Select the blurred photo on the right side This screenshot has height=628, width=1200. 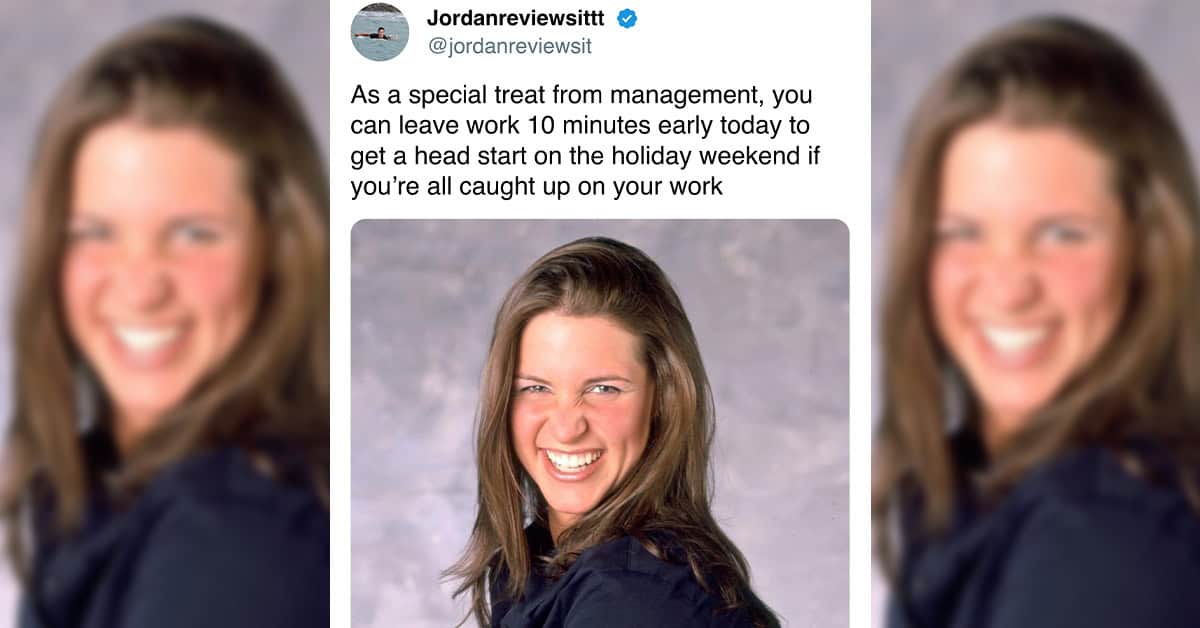(1035, 314)
